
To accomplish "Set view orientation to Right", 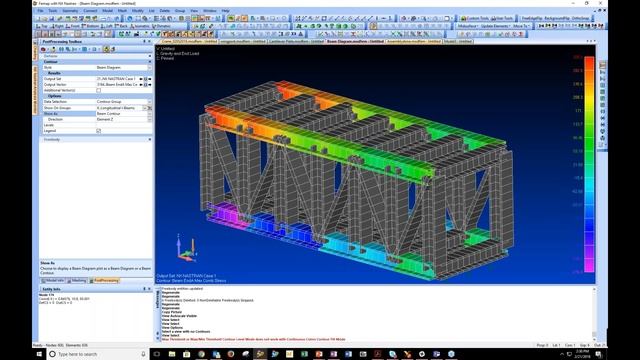I will (x=57, y=26).
